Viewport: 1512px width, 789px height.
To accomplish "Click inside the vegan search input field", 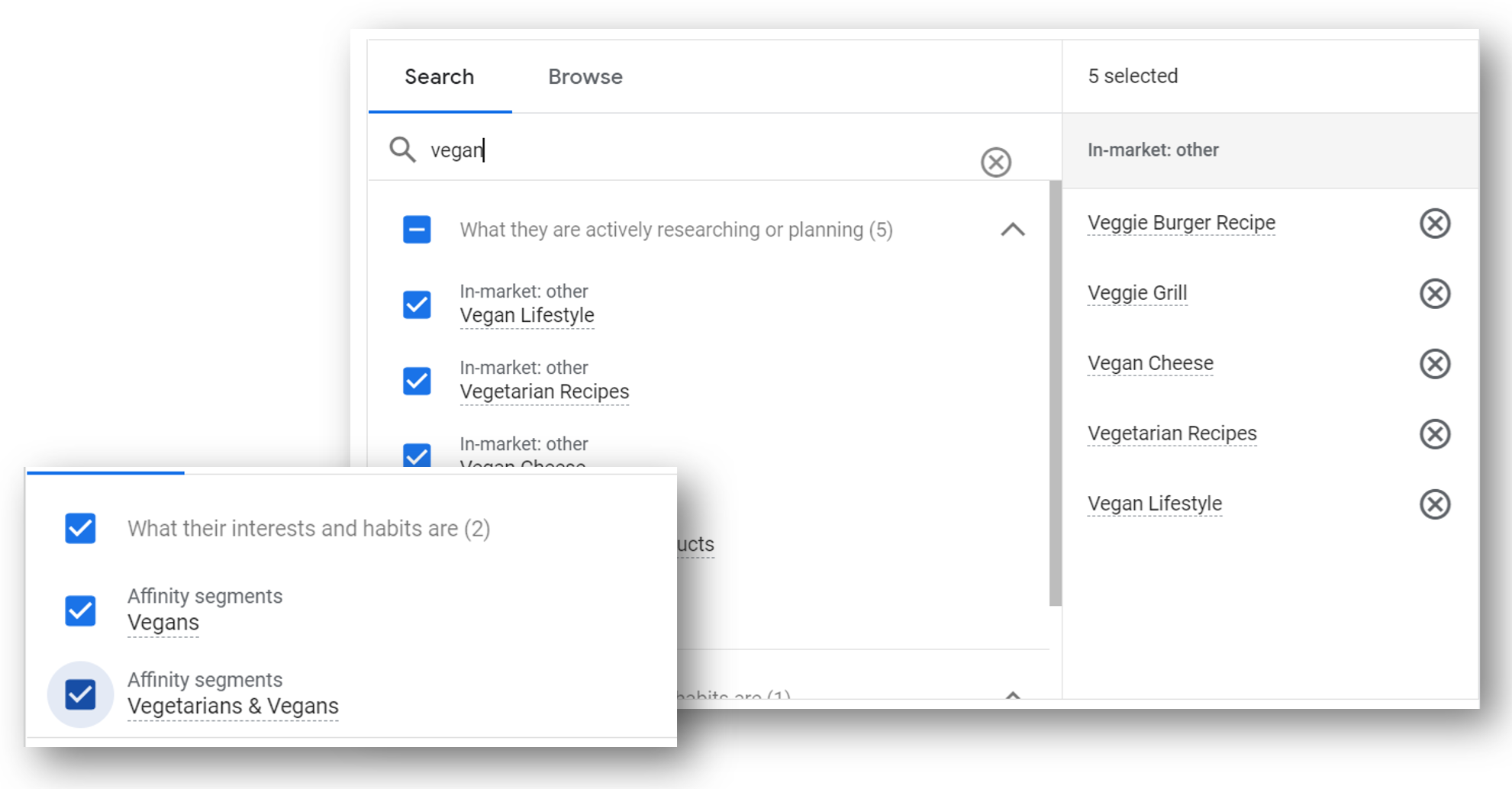I will point(611,150).
